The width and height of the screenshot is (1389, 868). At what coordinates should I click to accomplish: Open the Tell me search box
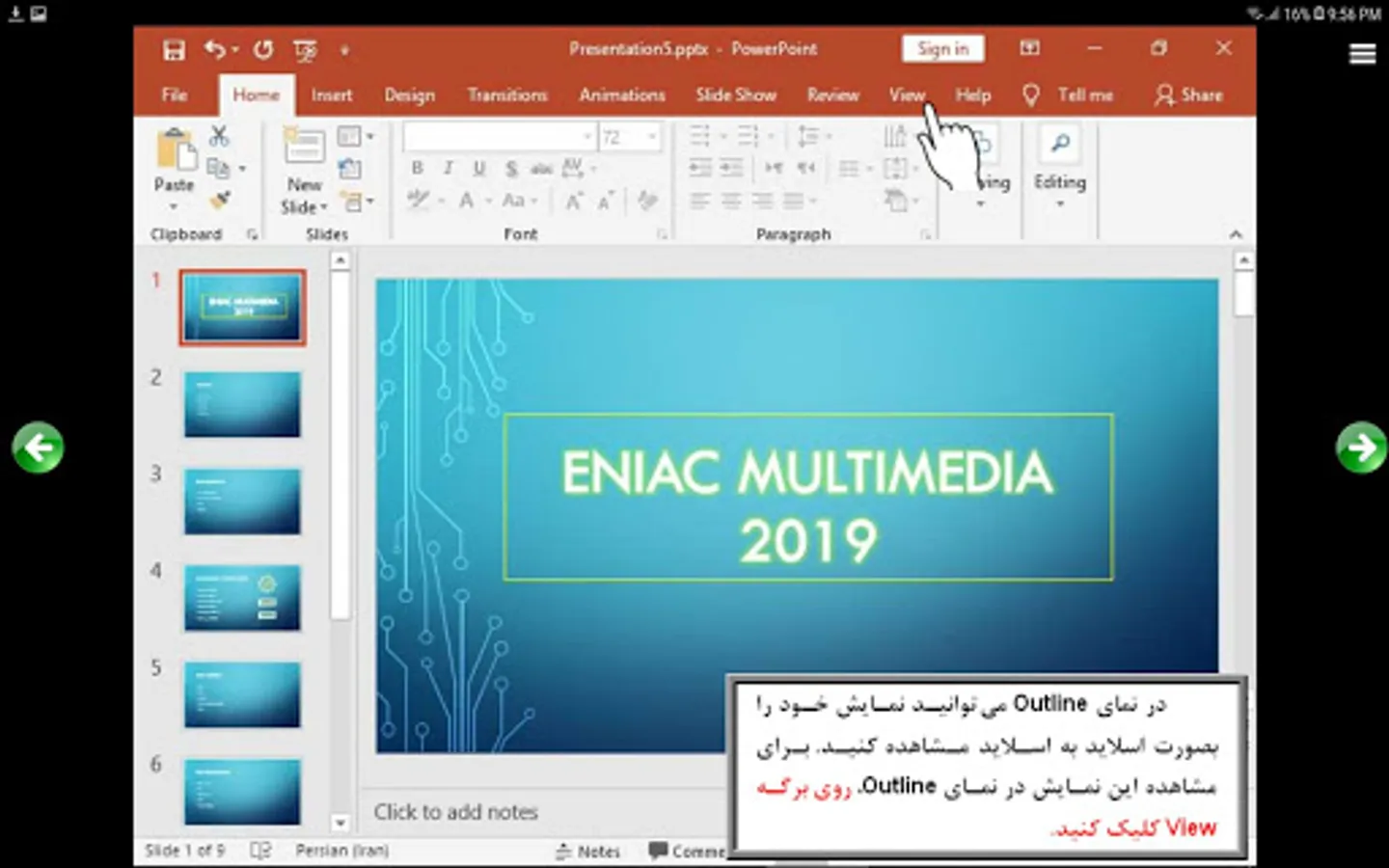(x=1069, y=95)
